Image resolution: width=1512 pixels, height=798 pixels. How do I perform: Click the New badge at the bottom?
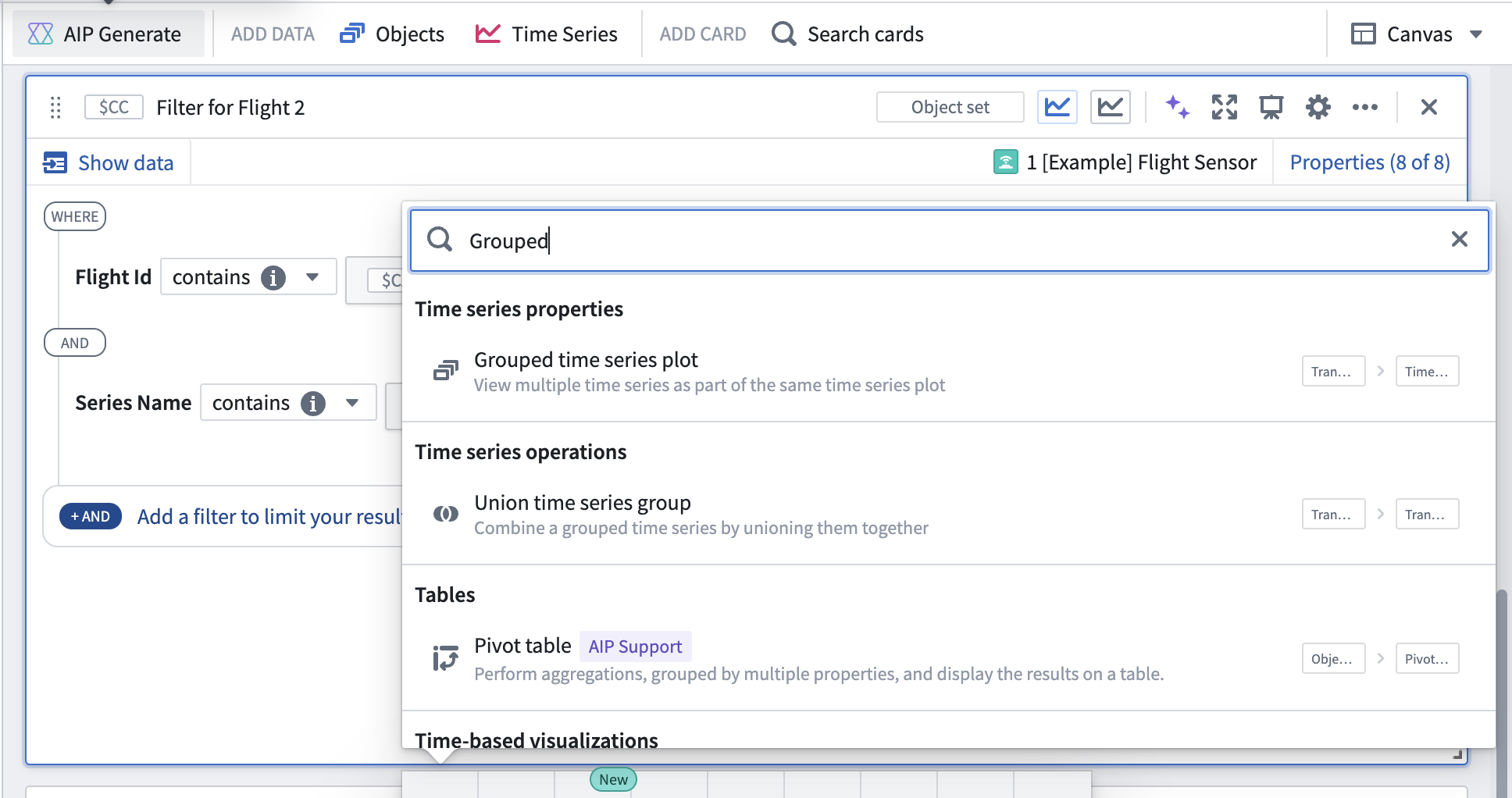613,779
